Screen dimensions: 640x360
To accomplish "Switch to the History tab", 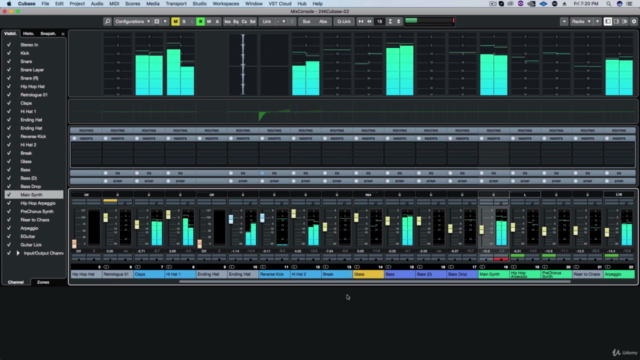I will point(28,33).
